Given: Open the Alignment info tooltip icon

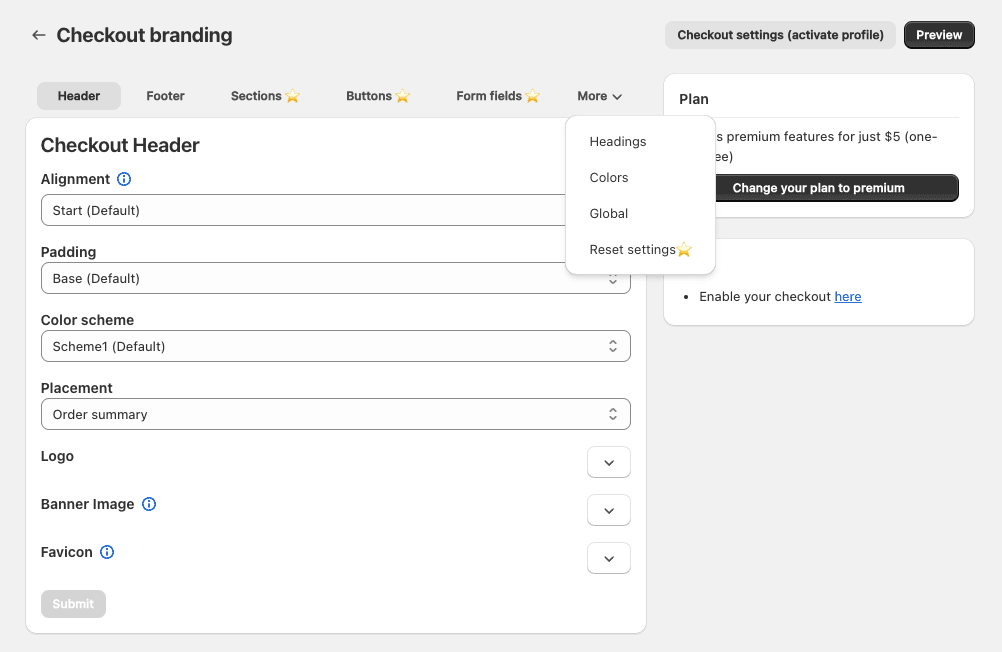Looking at the screenshot, I should click(123, 179).
